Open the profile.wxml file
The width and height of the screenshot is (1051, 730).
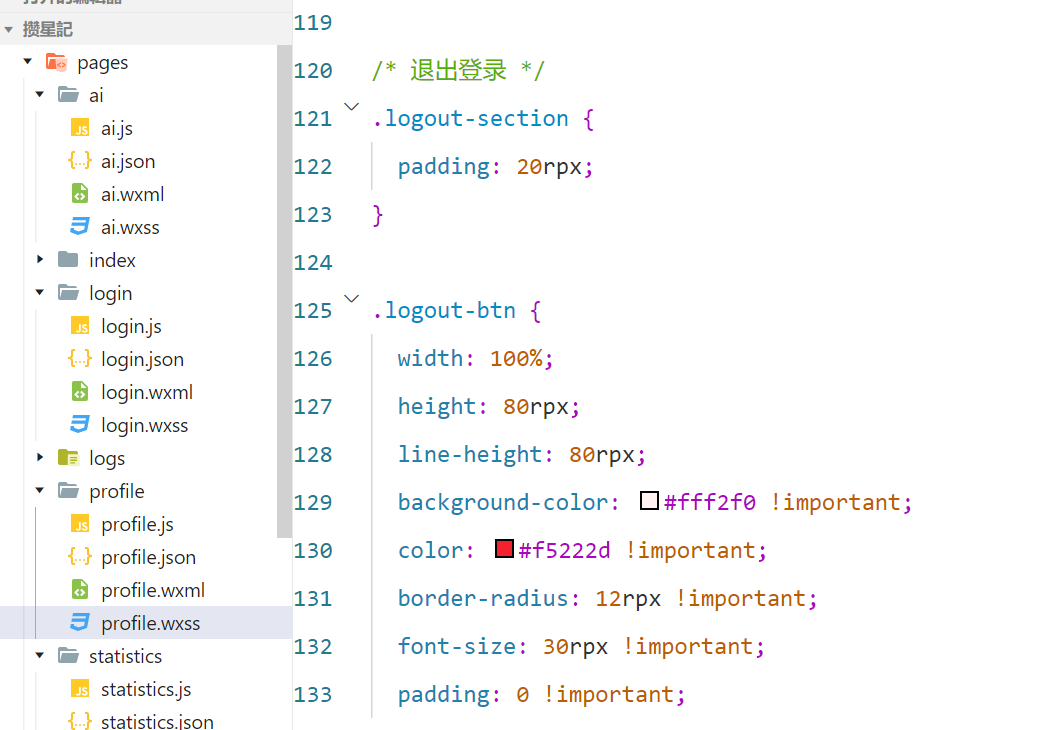click(x=153, y=590)
